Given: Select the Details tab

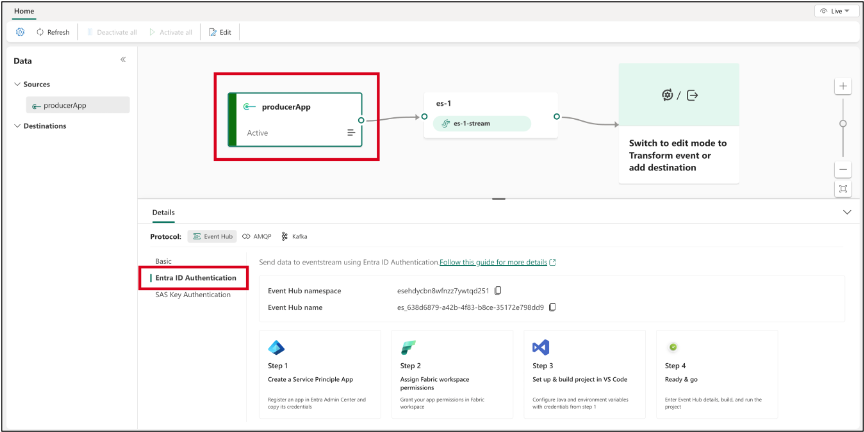Looking at the screenshot, I should click(x=164, y=212).
